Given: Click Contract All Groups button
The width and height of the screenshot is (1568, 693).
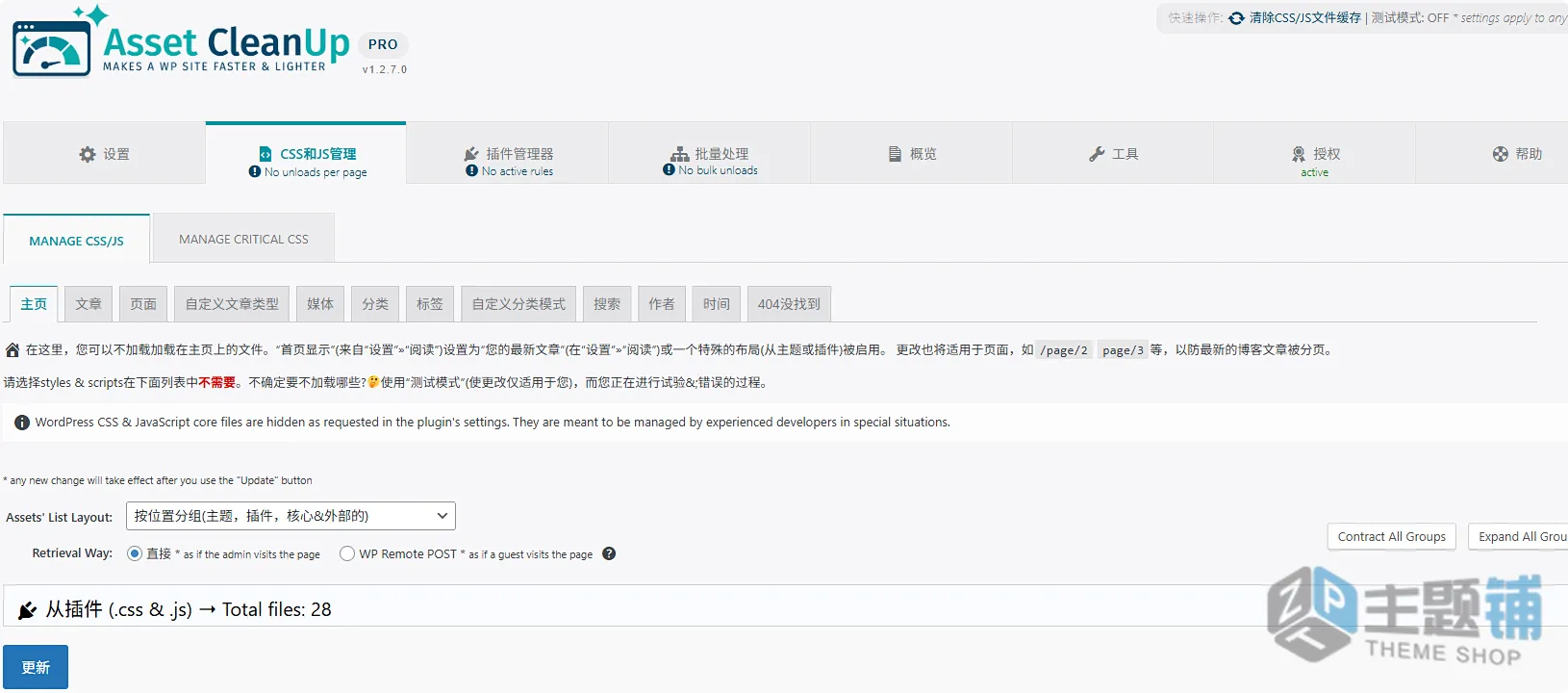Looking at the screenshot, I should pos(1392,536).
